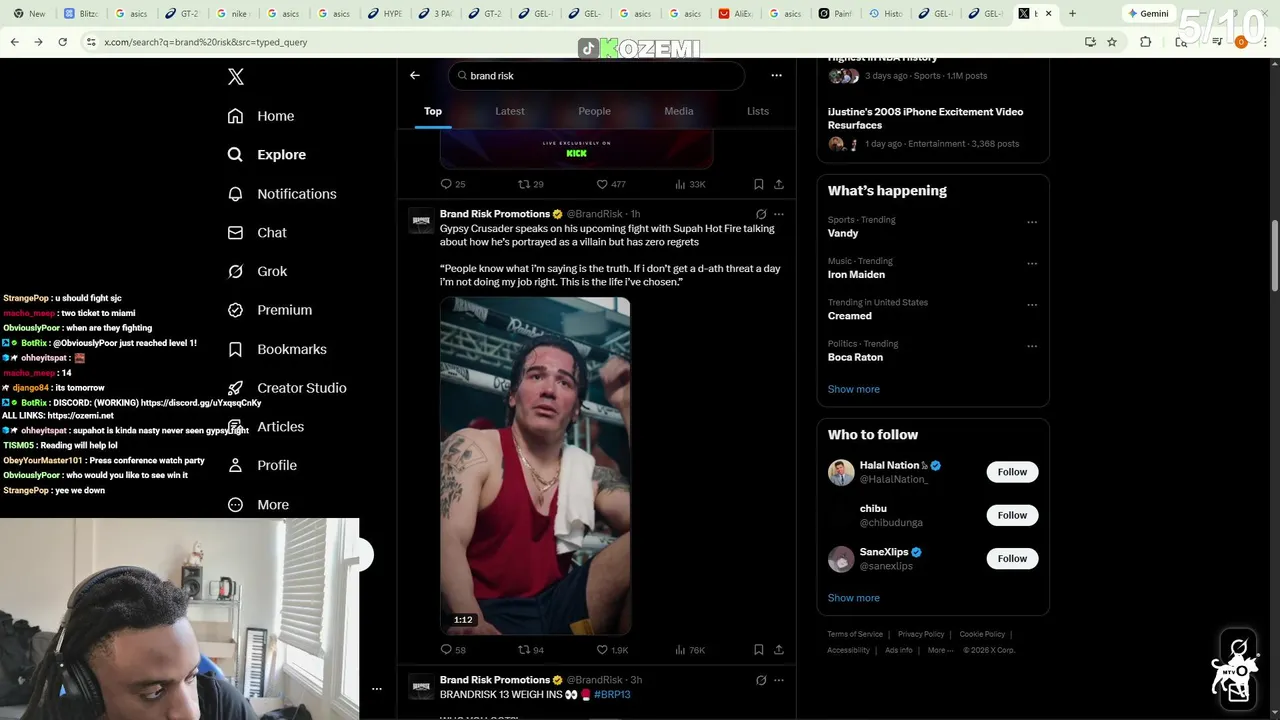Switch to the Media tab
Screen dimensions: 1280x720
click(679, 111)
